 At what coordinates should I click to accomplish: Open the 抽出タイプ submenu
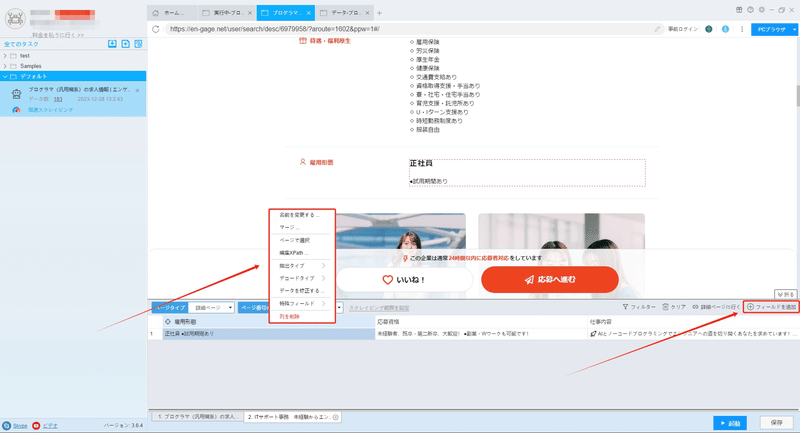pos(301,266)
